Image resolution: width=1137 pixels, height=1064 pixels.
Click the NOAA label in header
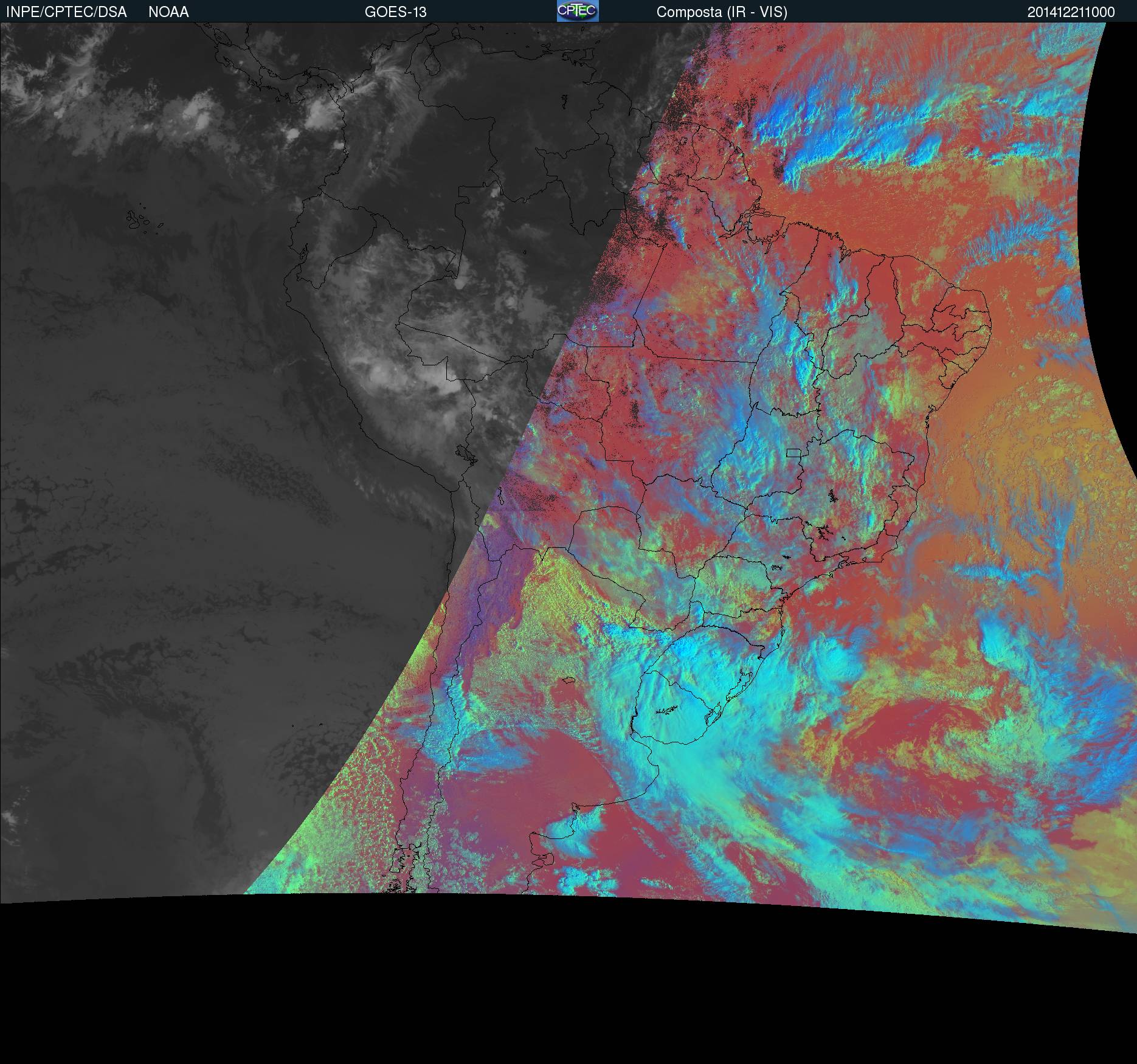(168, 12)
